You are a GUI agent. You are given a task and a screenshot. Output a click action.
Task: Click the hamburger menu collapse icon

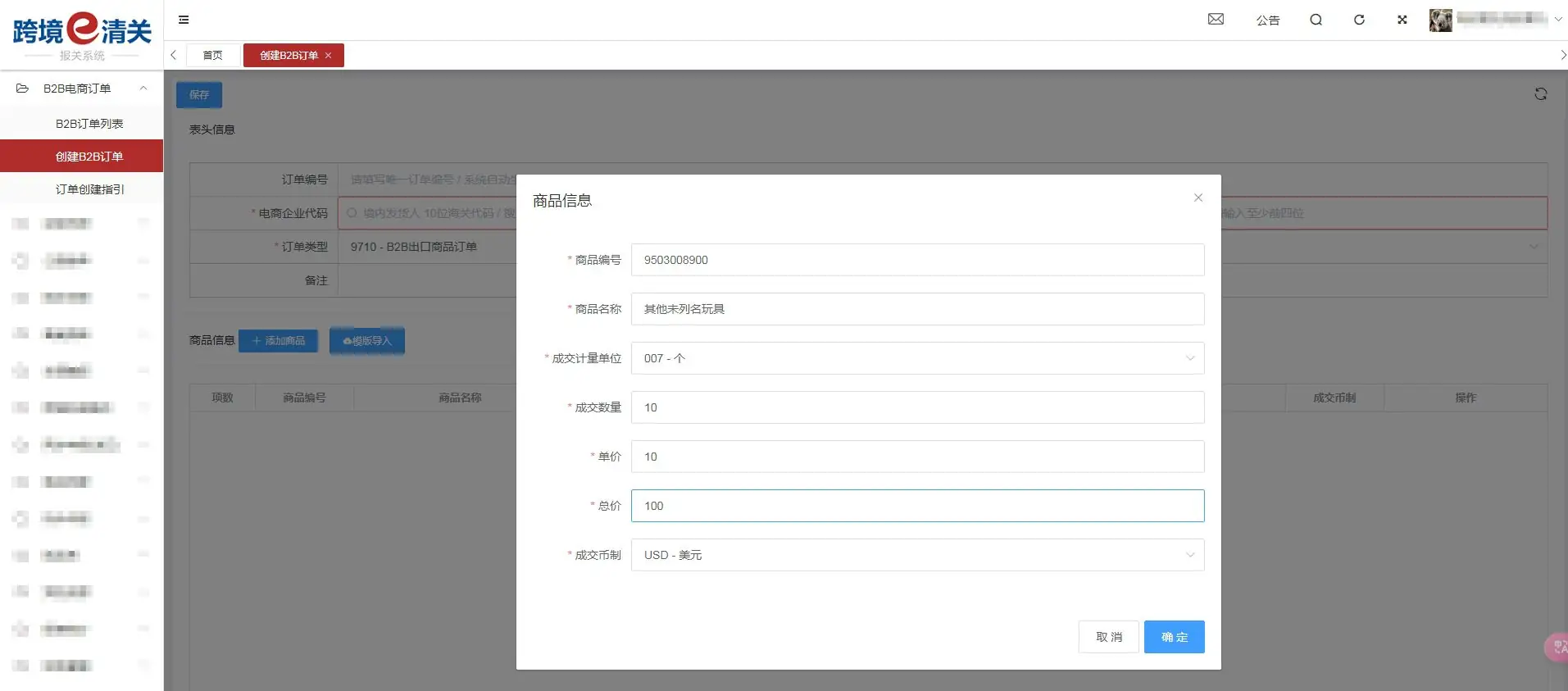(x=184, y=20)
